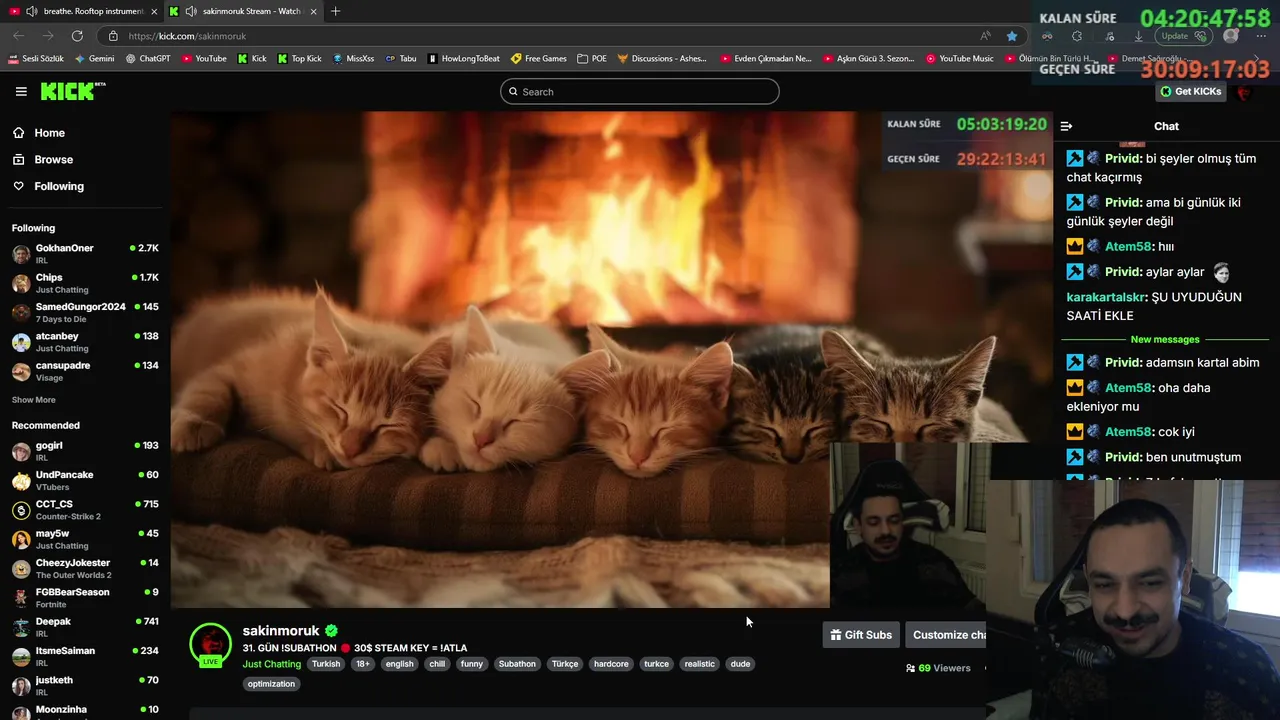The image size is (1280, 720).
Task: Click the Customize chat button
Action: coord(948,635)
